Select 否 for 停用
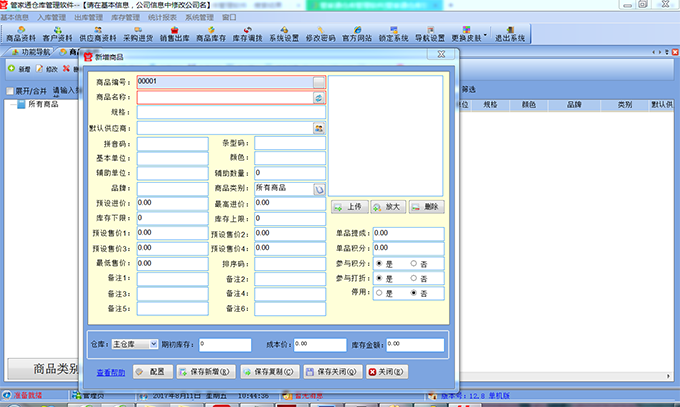 414,293
